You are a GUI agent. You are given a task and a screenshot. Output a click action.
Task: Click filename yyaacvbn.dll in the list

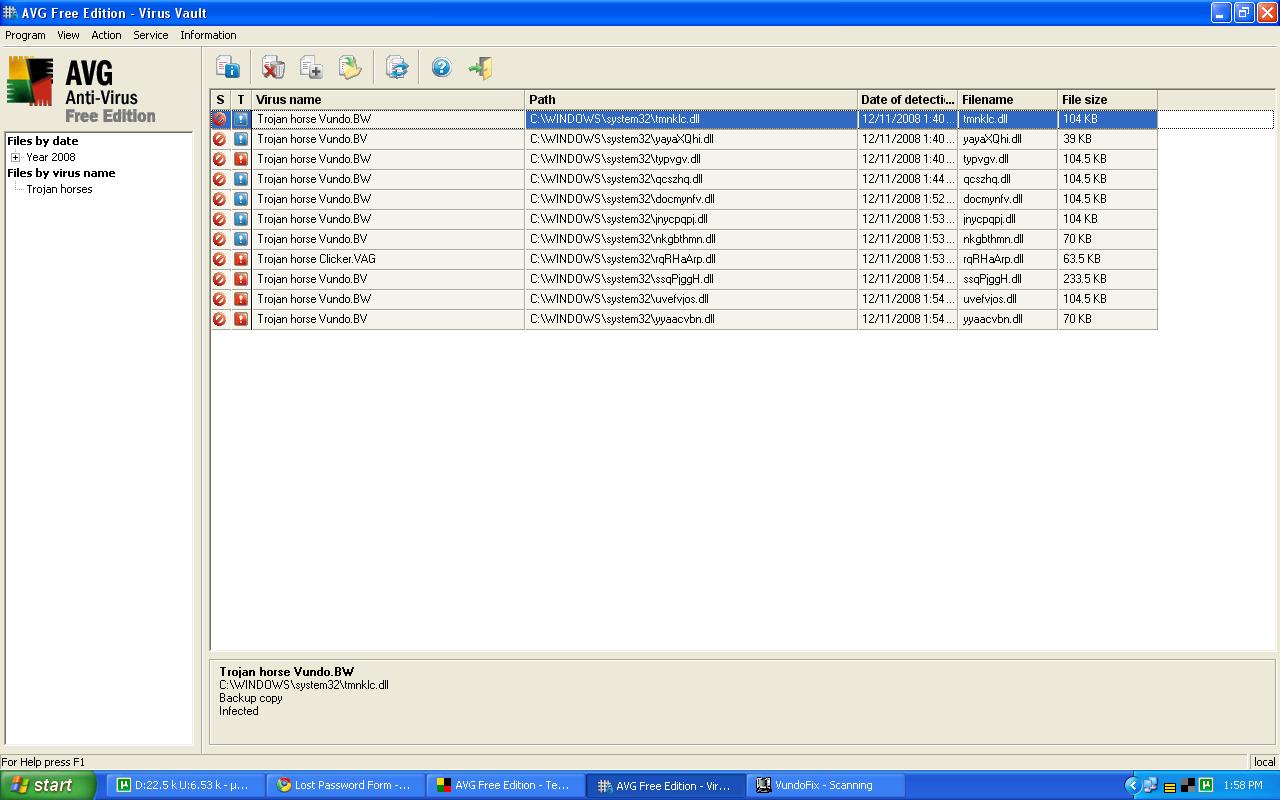point(992,319)
